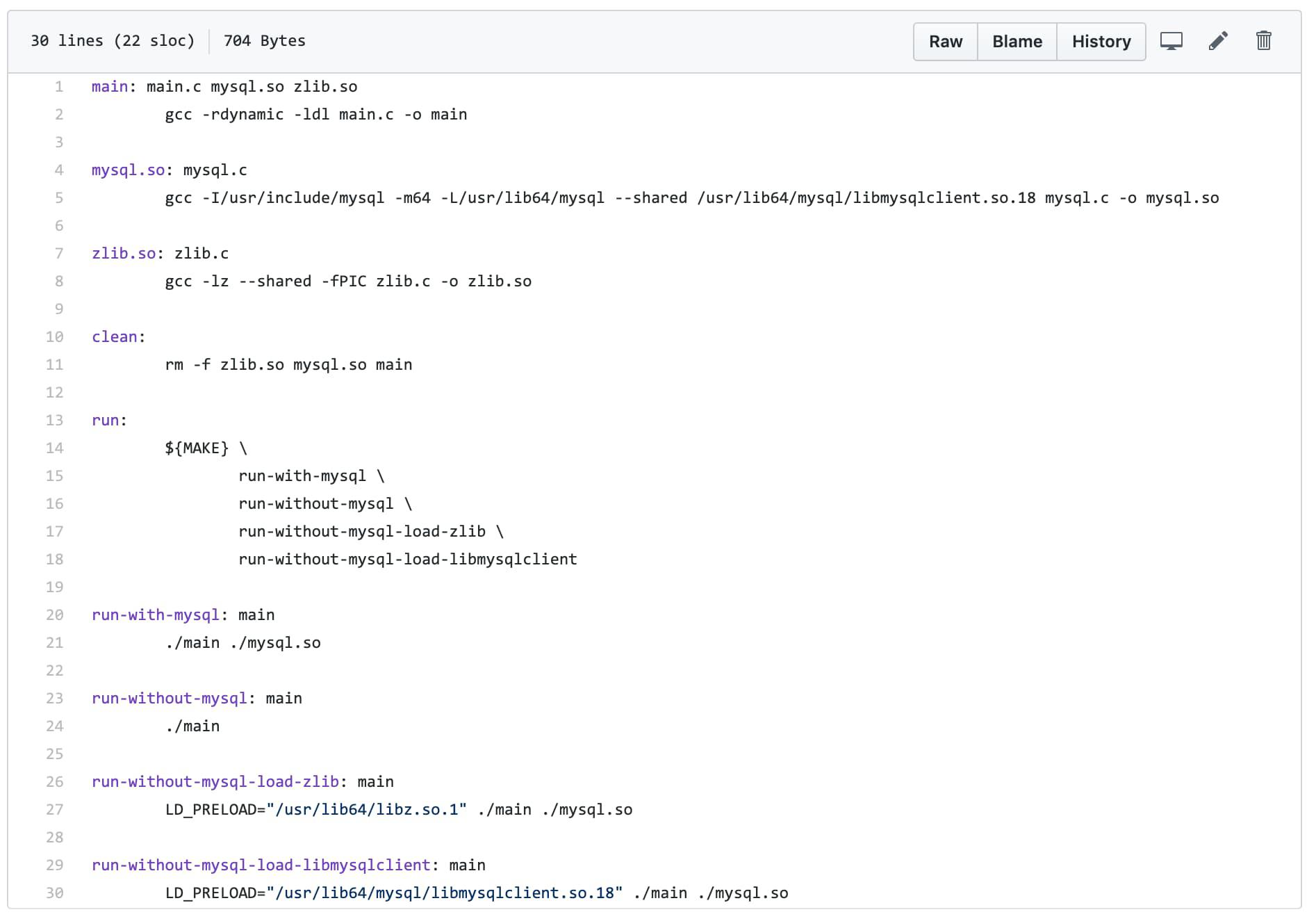Click line number 13
The height and width of the screenshot is (919, 1316).
(55, 421)
